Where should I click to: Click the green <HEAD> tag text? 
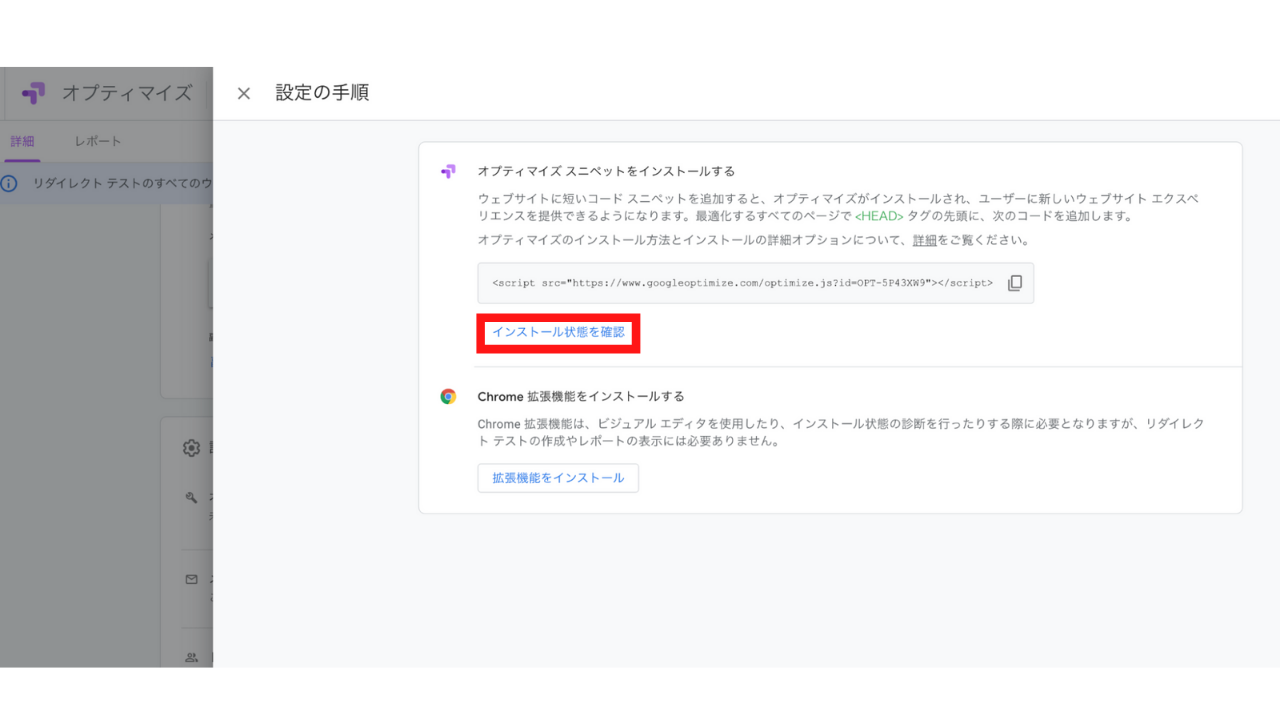(x=879, y=216)
